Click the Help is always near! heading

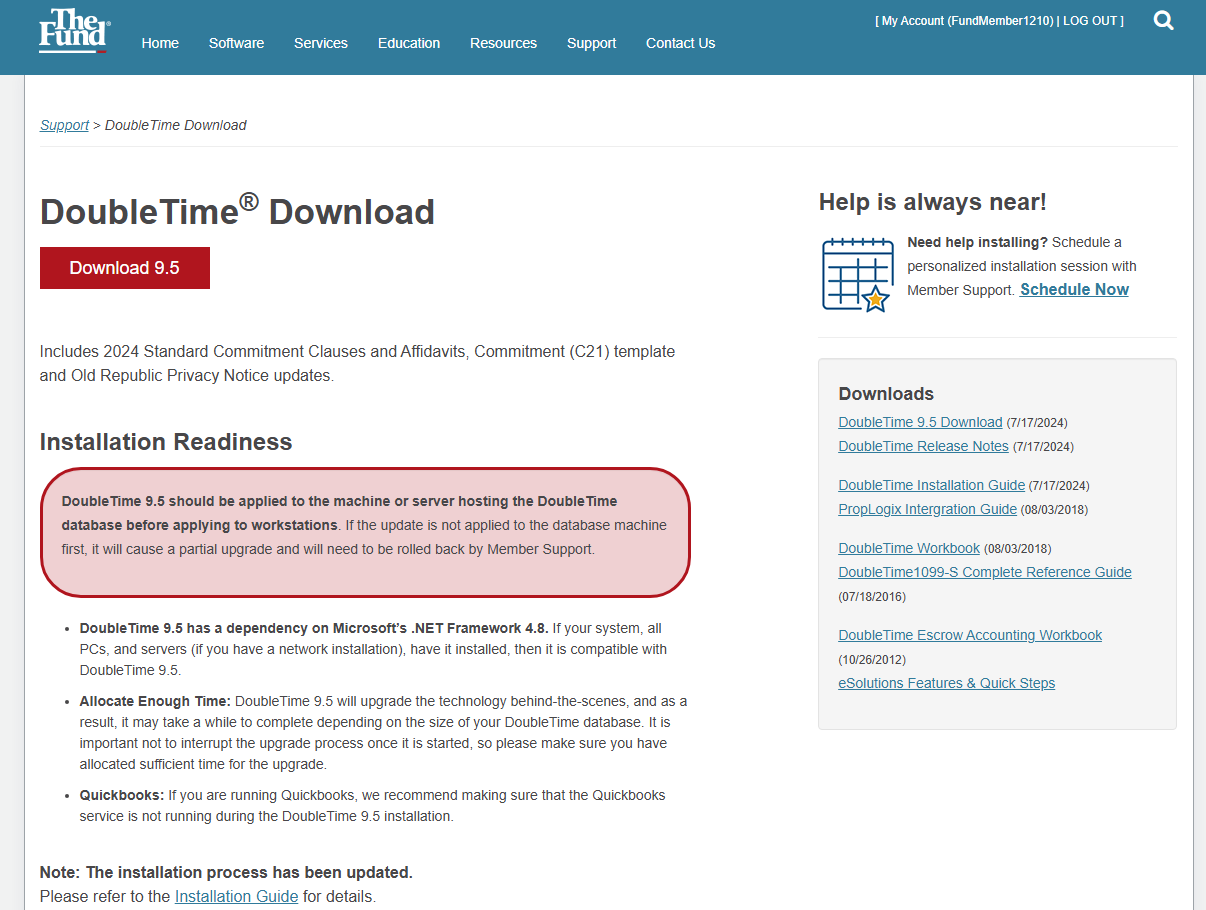coord(932,202)
